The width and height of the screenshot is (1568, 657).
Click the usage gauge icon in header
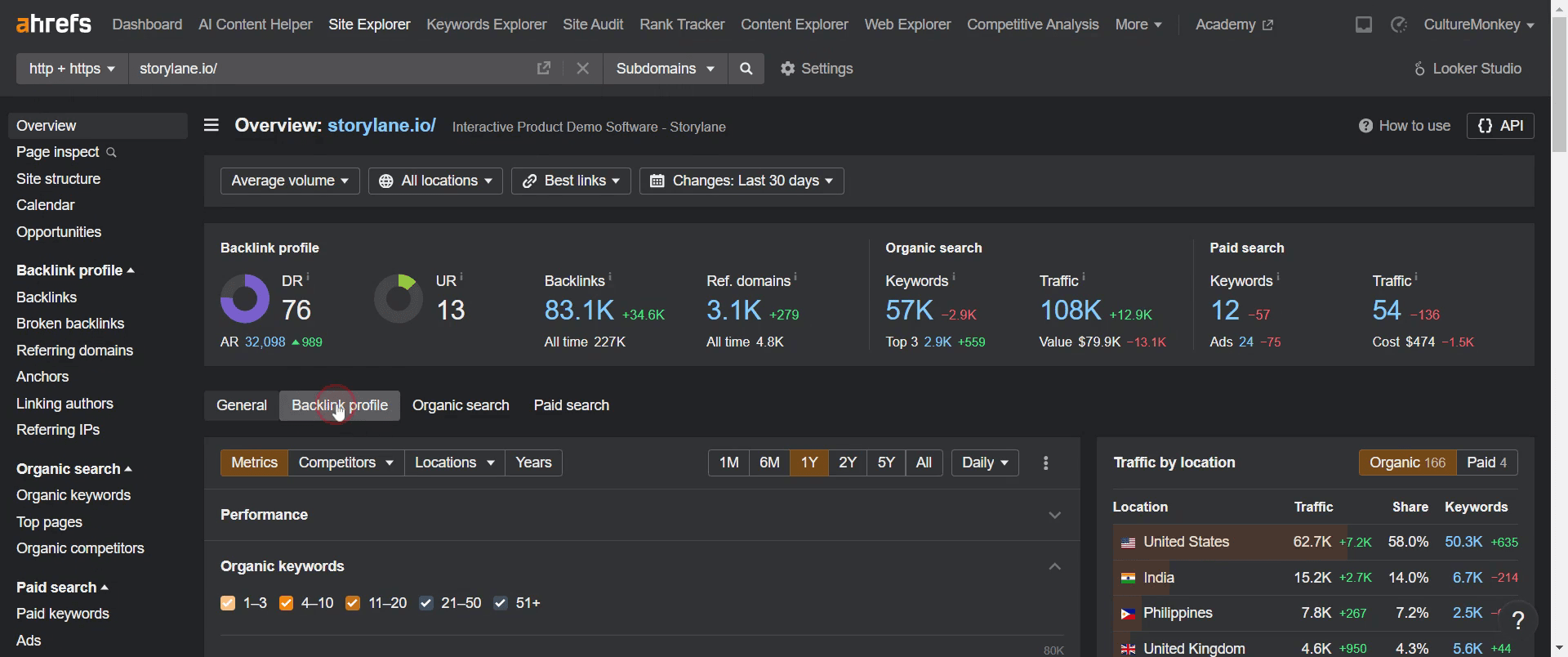pyautogui.click(x=1399, y=25)
